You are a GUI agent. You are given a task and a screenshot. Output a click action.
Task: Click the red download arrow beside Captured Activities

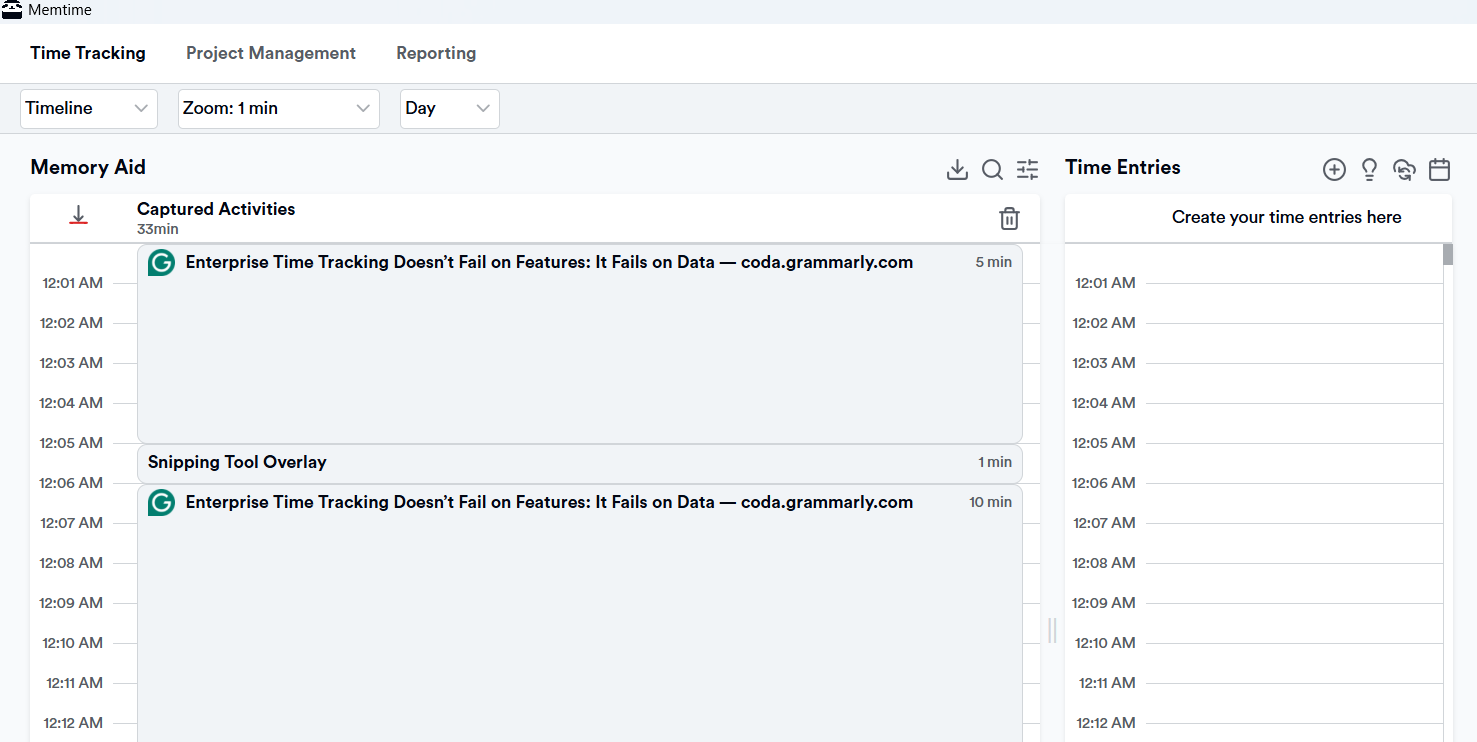pos(79,215)
